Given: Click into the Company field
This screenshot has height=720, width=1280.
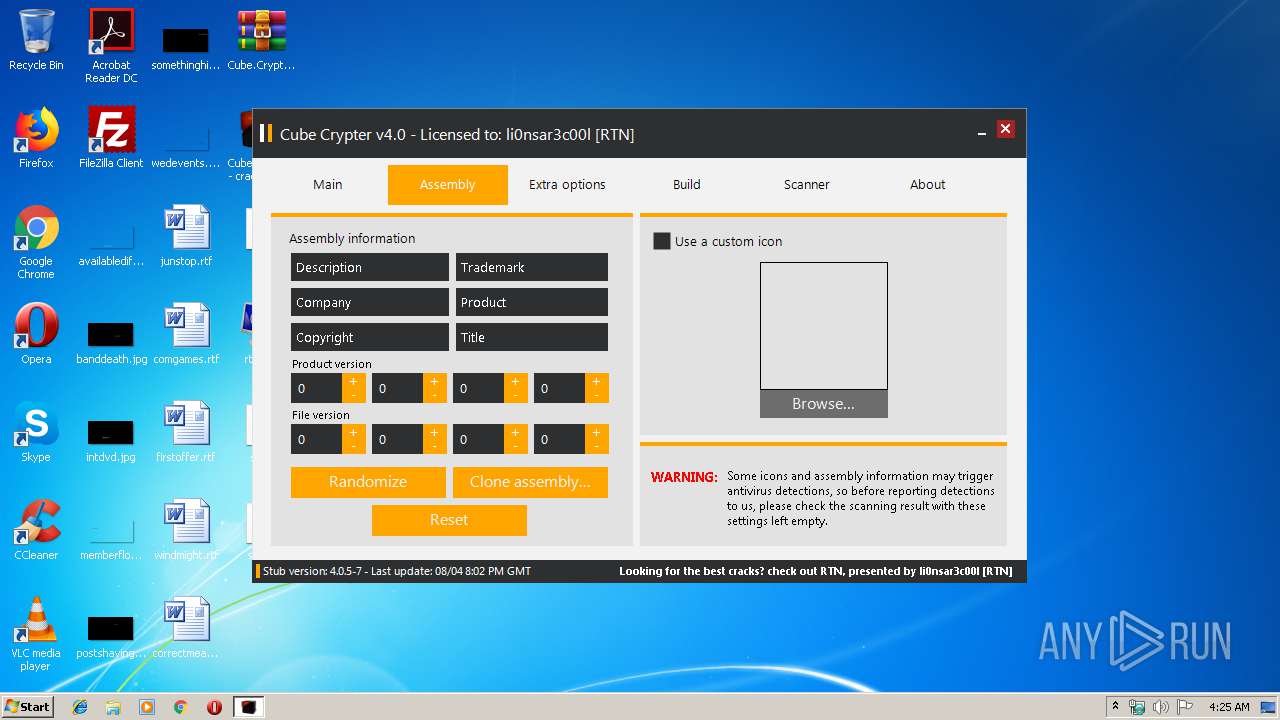Looking at the screenshot, I should (x=370, y=302).
